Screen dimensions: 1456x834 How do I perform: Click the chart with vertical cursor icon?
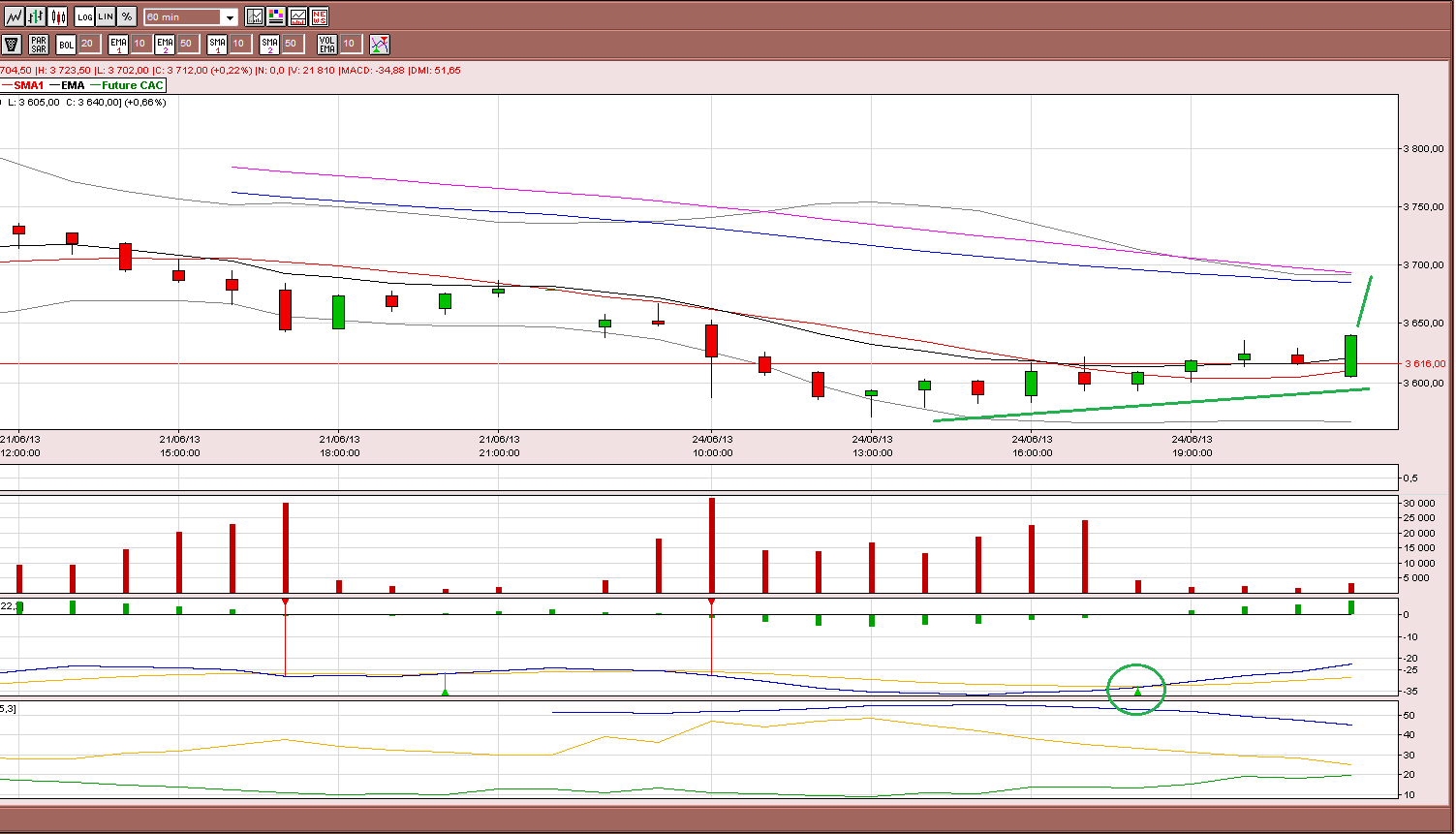[x=255, y=16]
